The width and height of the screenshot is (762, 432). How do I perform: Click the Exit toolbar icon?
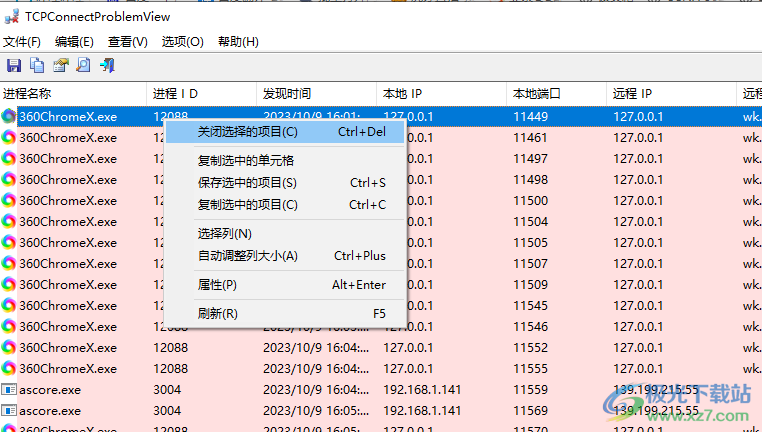point(107,65)
